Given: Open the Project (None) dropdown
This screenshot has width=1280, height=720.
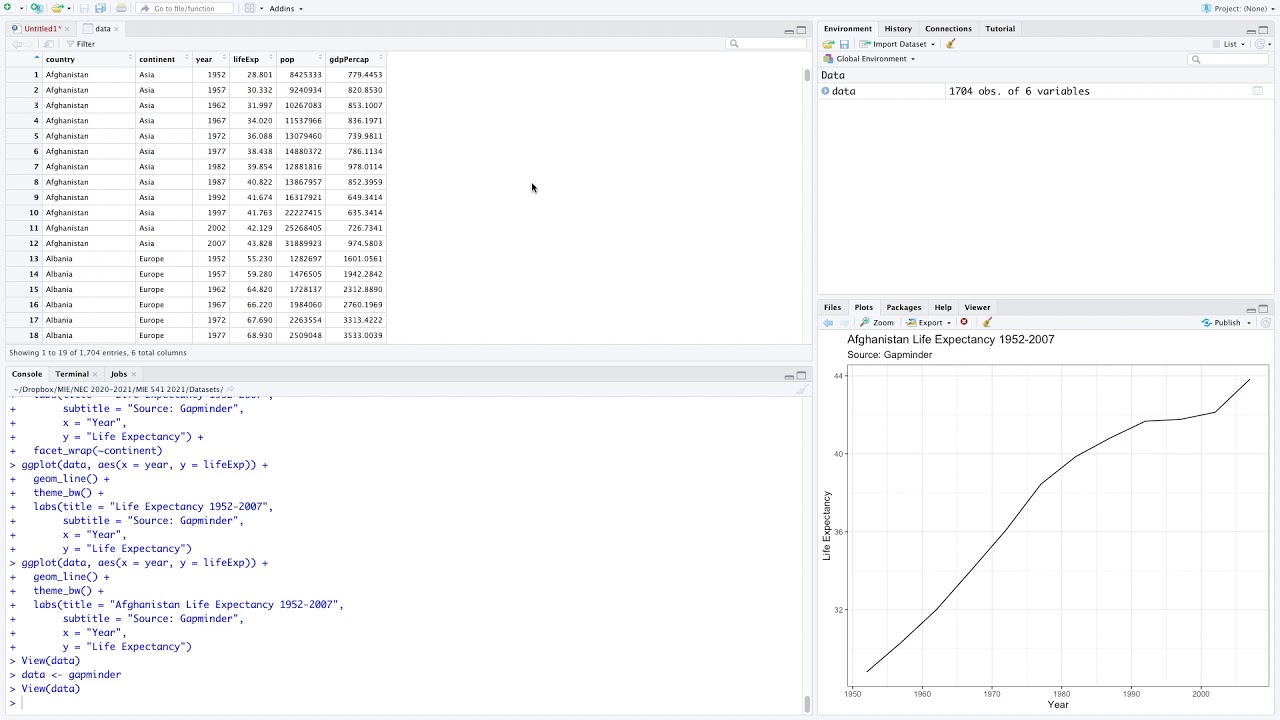Looking at the screenshot, I should click(x=1236, y=8).
